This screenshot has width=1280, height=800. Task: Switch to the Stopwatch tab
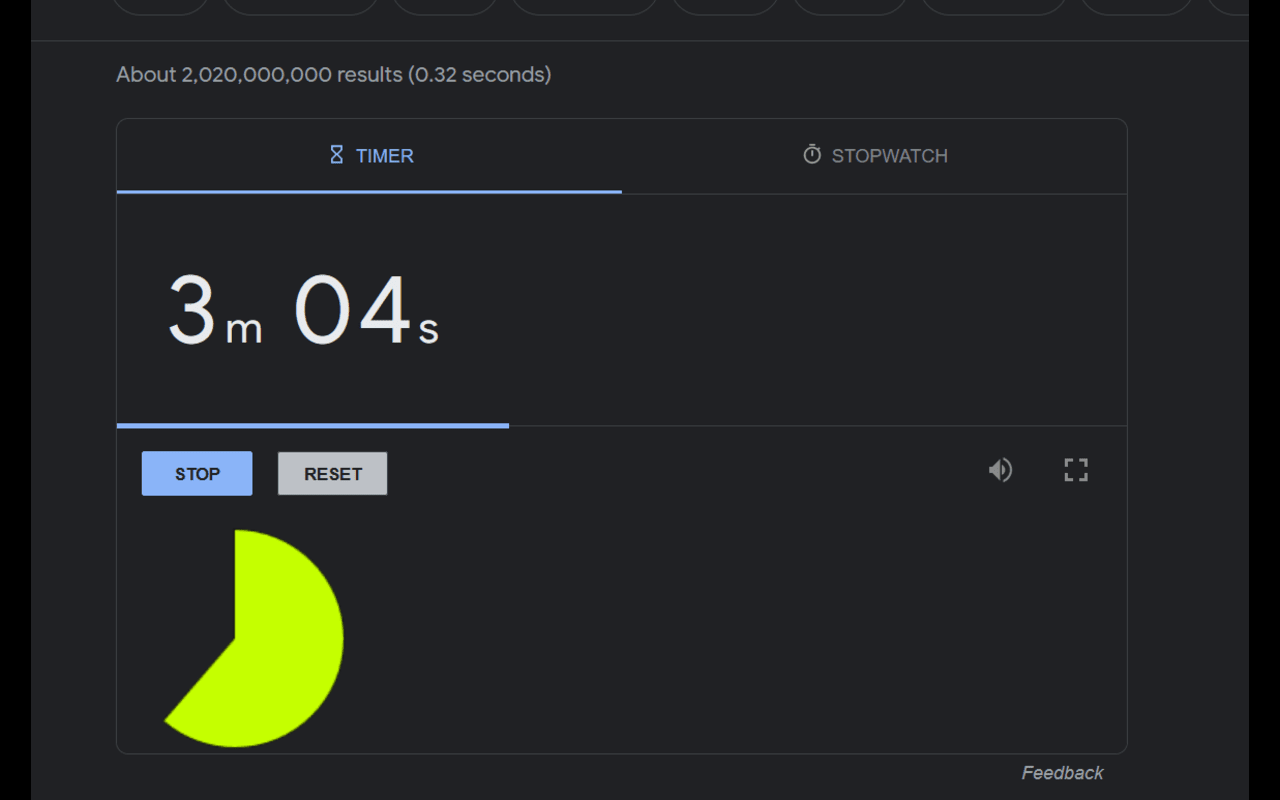point(874,156)
